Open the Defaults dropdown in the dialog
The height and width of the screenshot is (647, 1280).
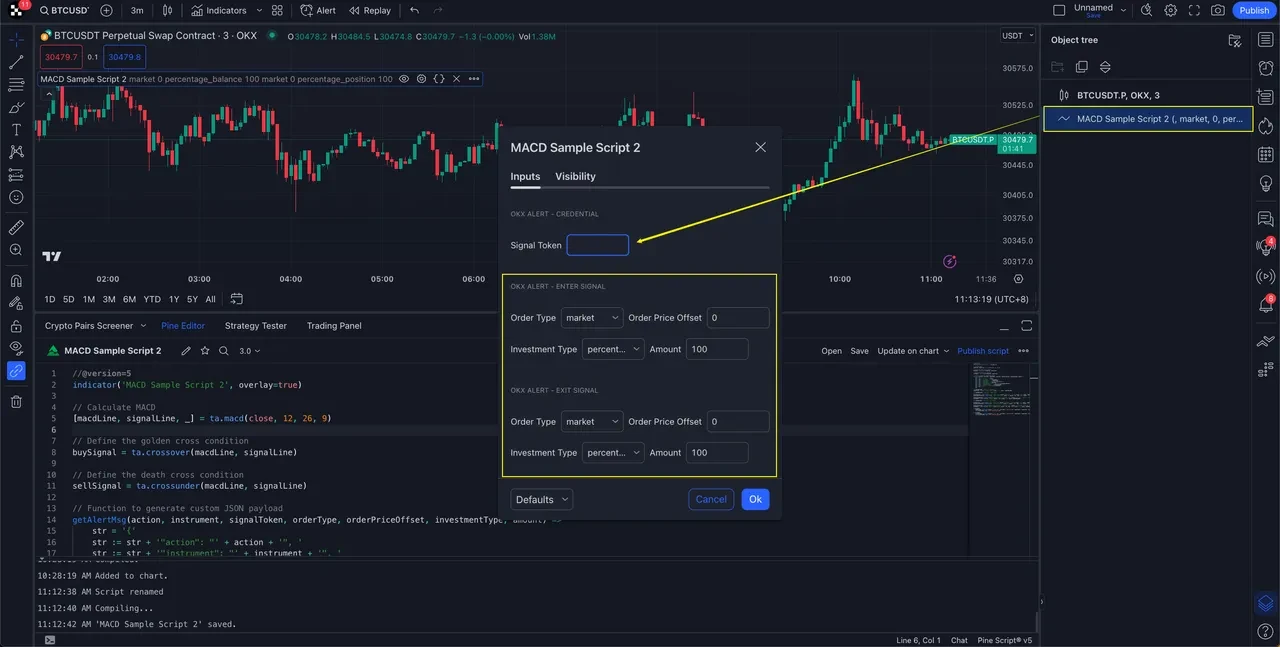click(x=541, y=499)
